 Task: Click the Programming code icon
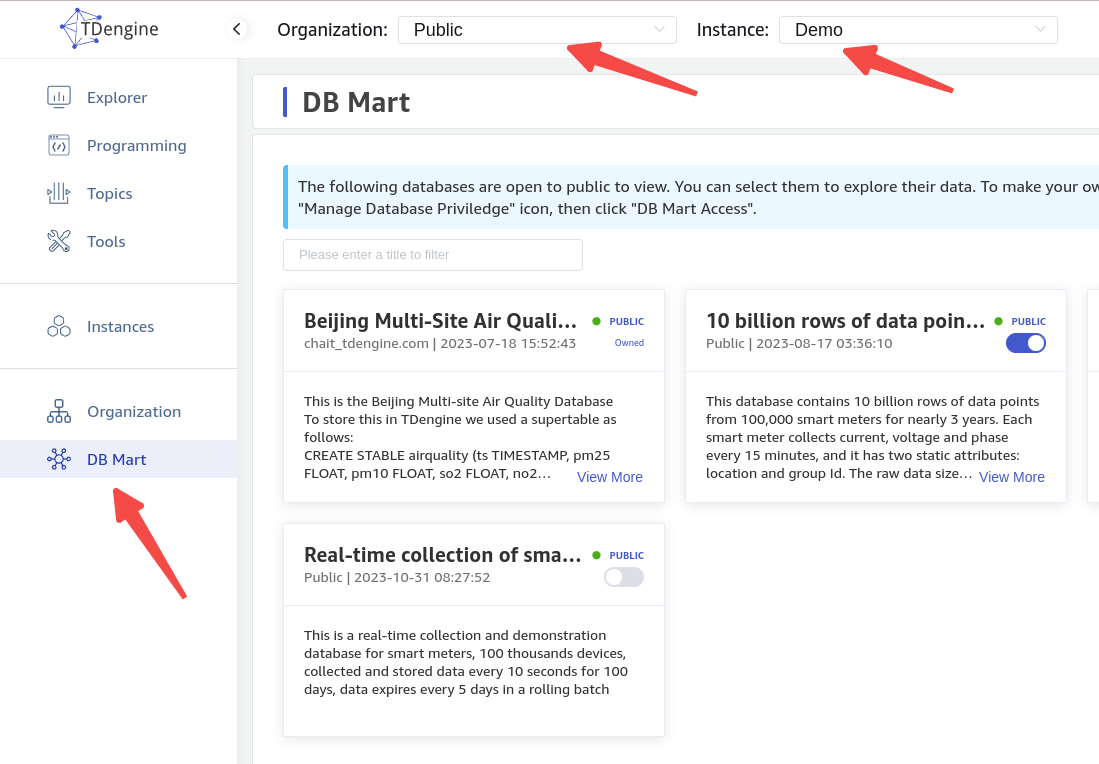pyautogui.click(x=59, y=145)
